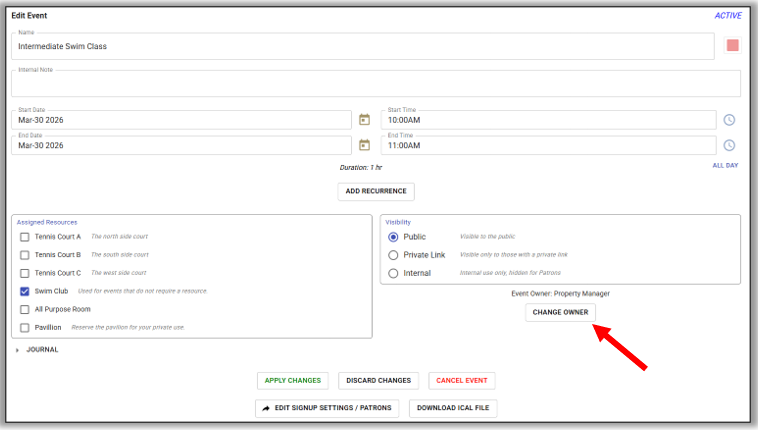Enable the Pavilion resource checkbox
758x430 pixels.
point(25,327)
